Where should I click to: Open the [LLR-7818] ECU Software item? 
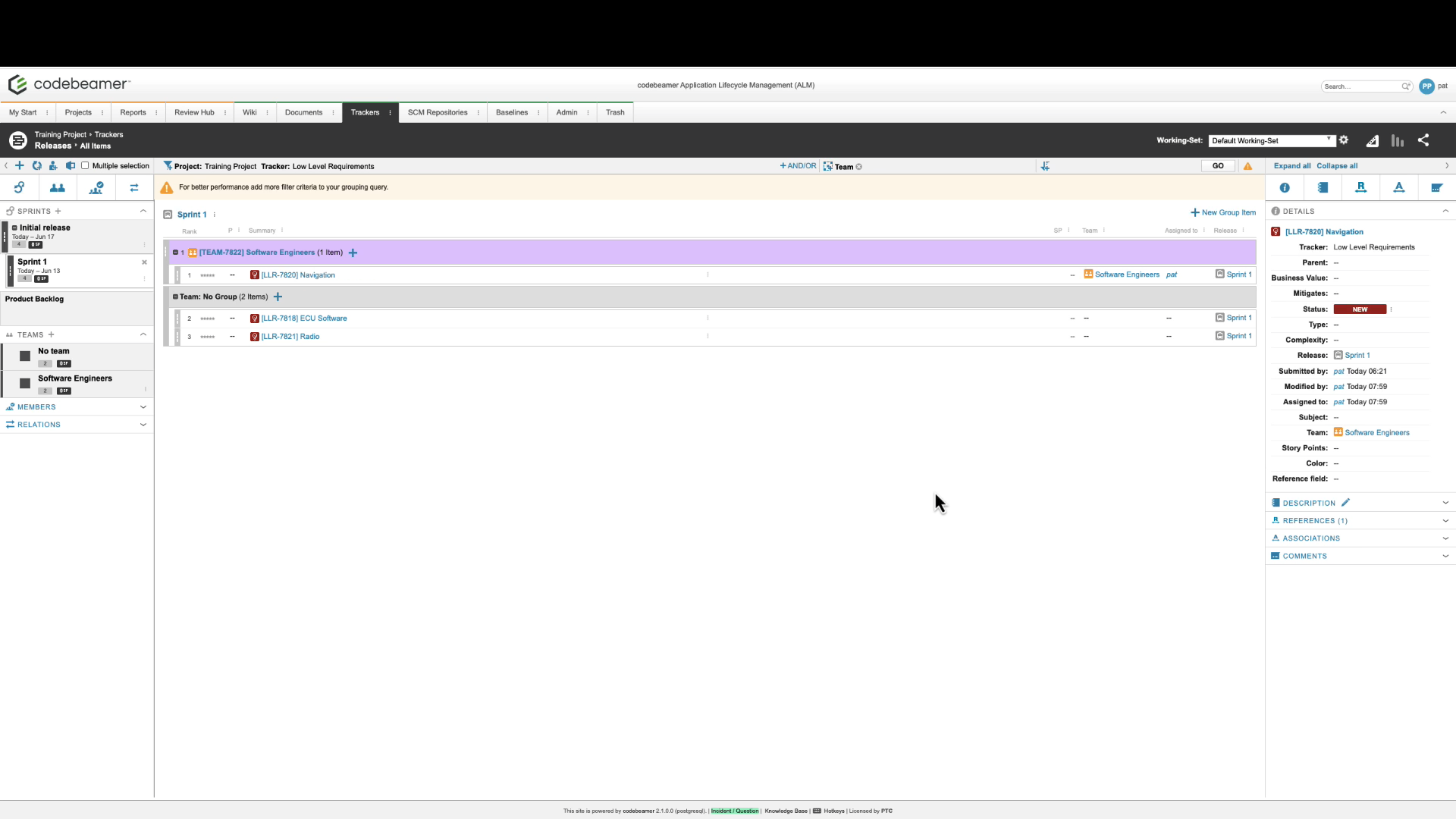(304, 318)
